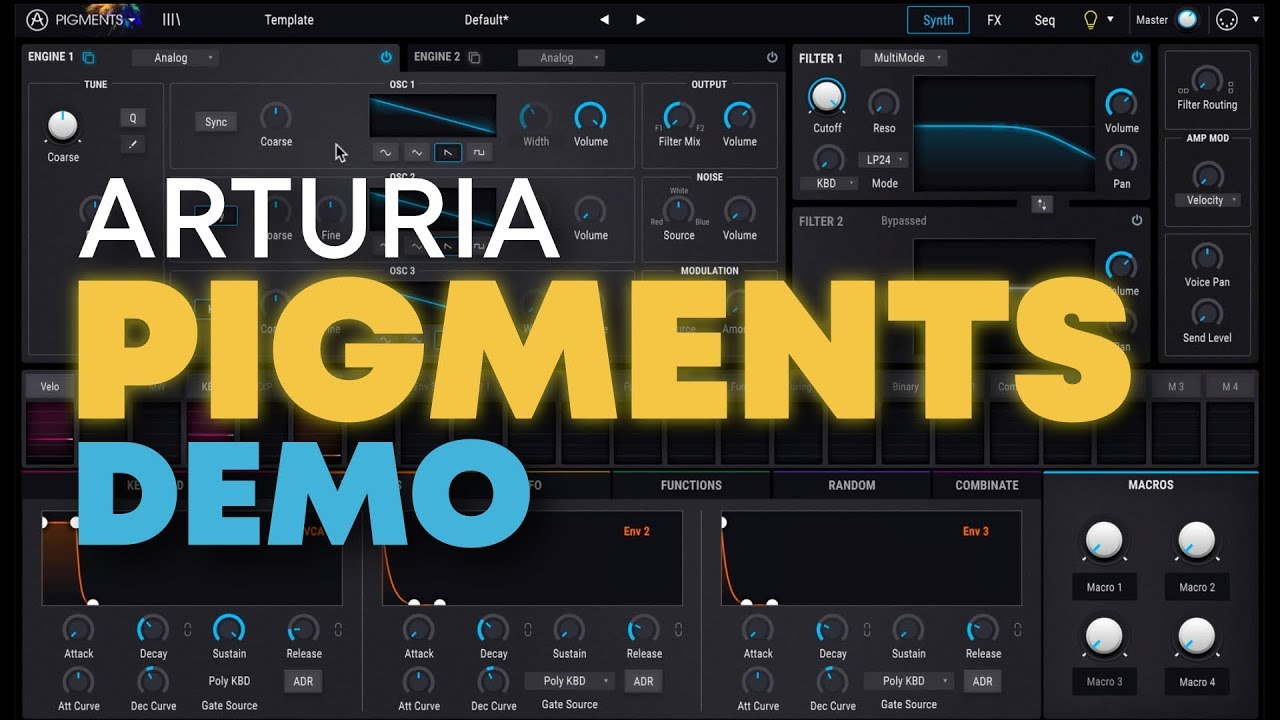This screenshot has height=720, width=1280.
Task: Click the Macro 2 name label
Action: pos(1197,587)
